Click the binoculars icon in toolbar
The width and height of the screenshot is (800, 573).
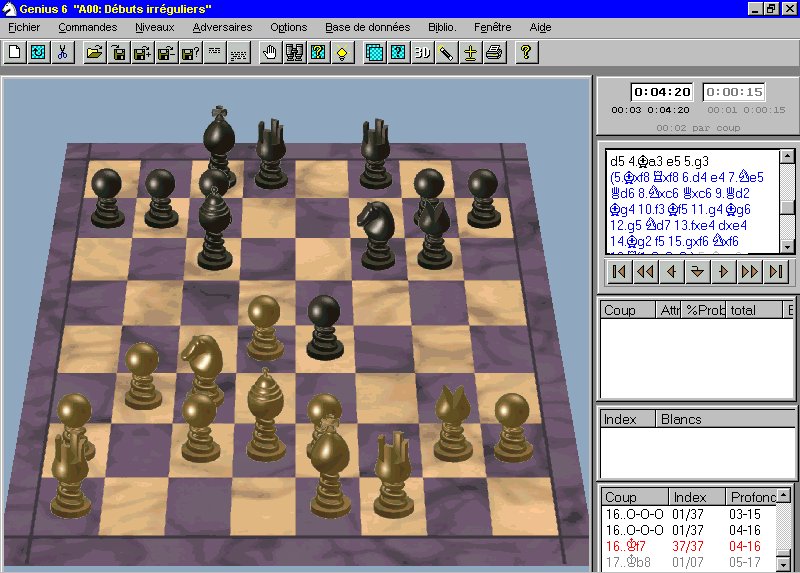coord(294,52)
